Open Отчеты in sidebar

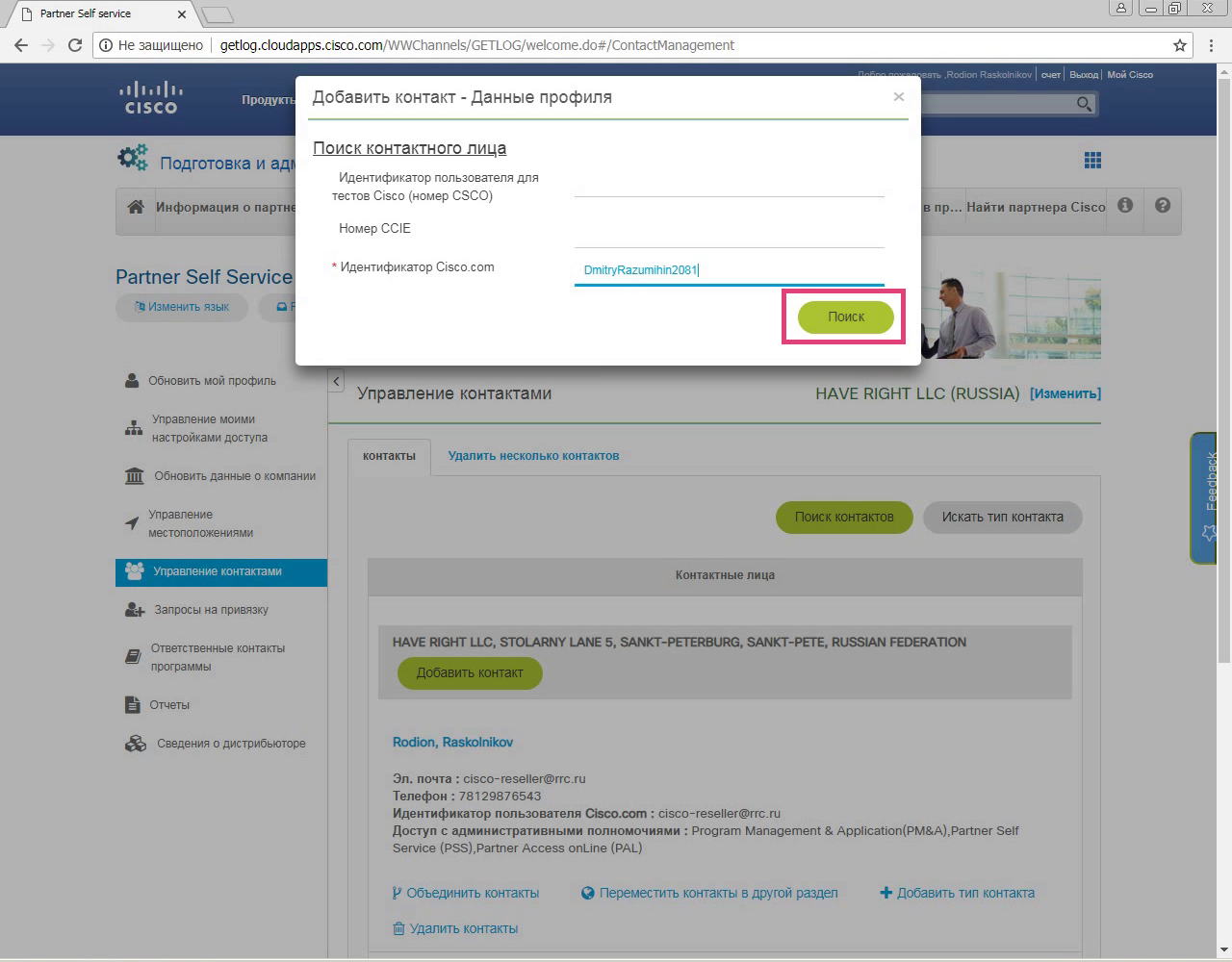coord(169,705)
